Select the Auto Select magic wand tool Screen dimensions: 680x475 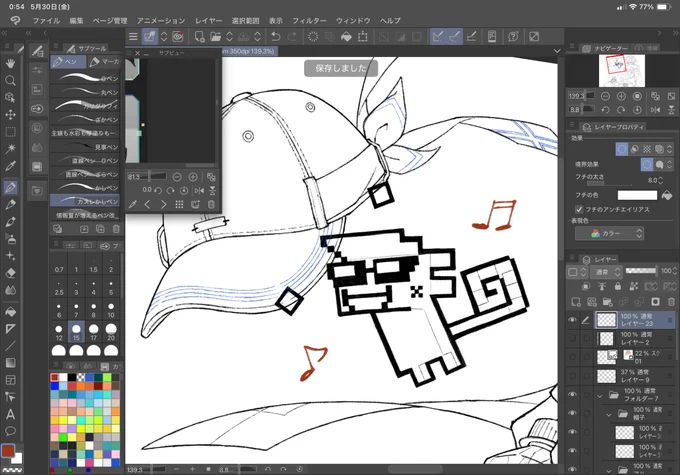pyautogui.click(x=10, y=149)
